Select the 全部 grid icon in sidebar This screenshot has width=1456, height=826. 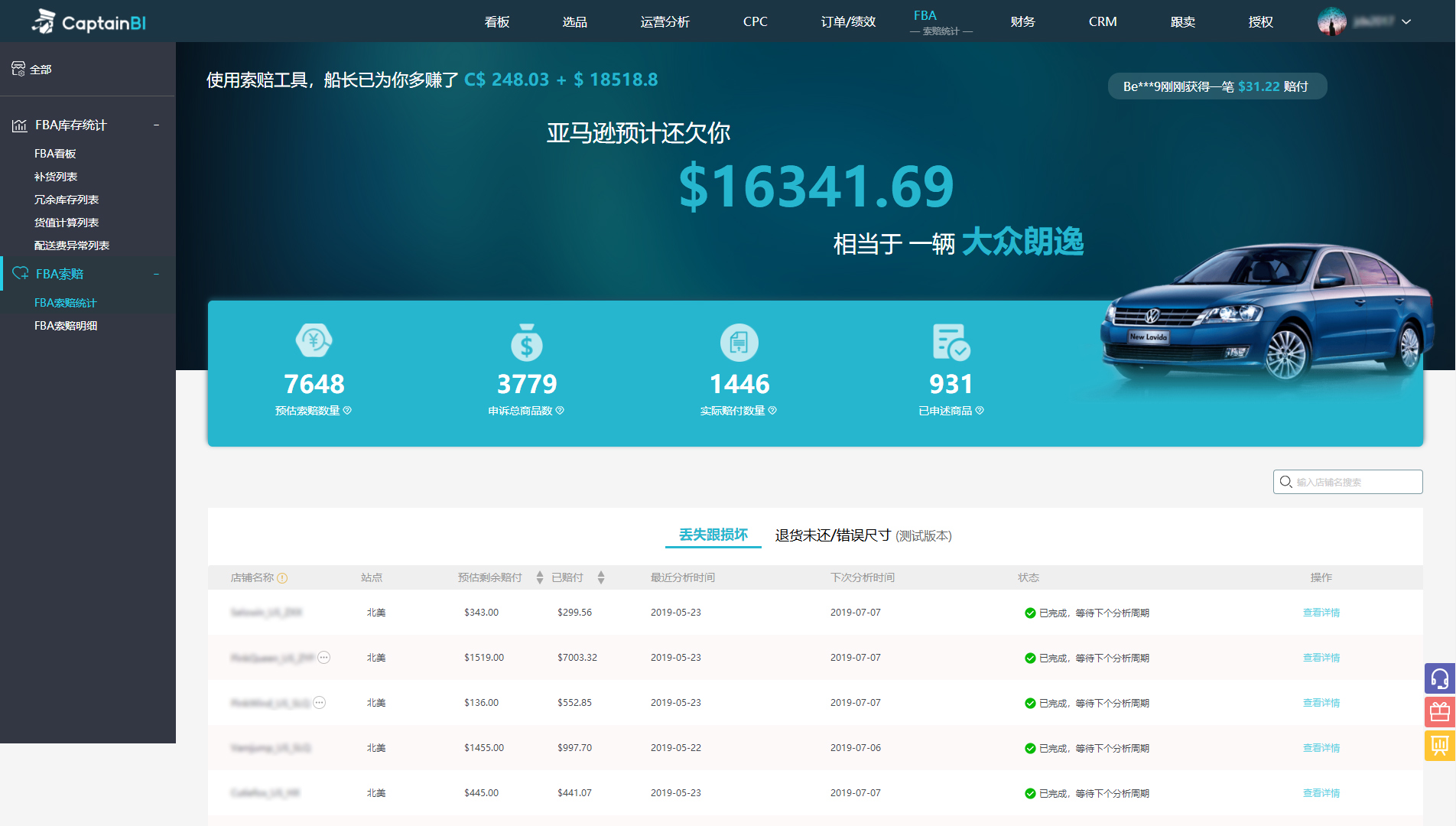19,69
